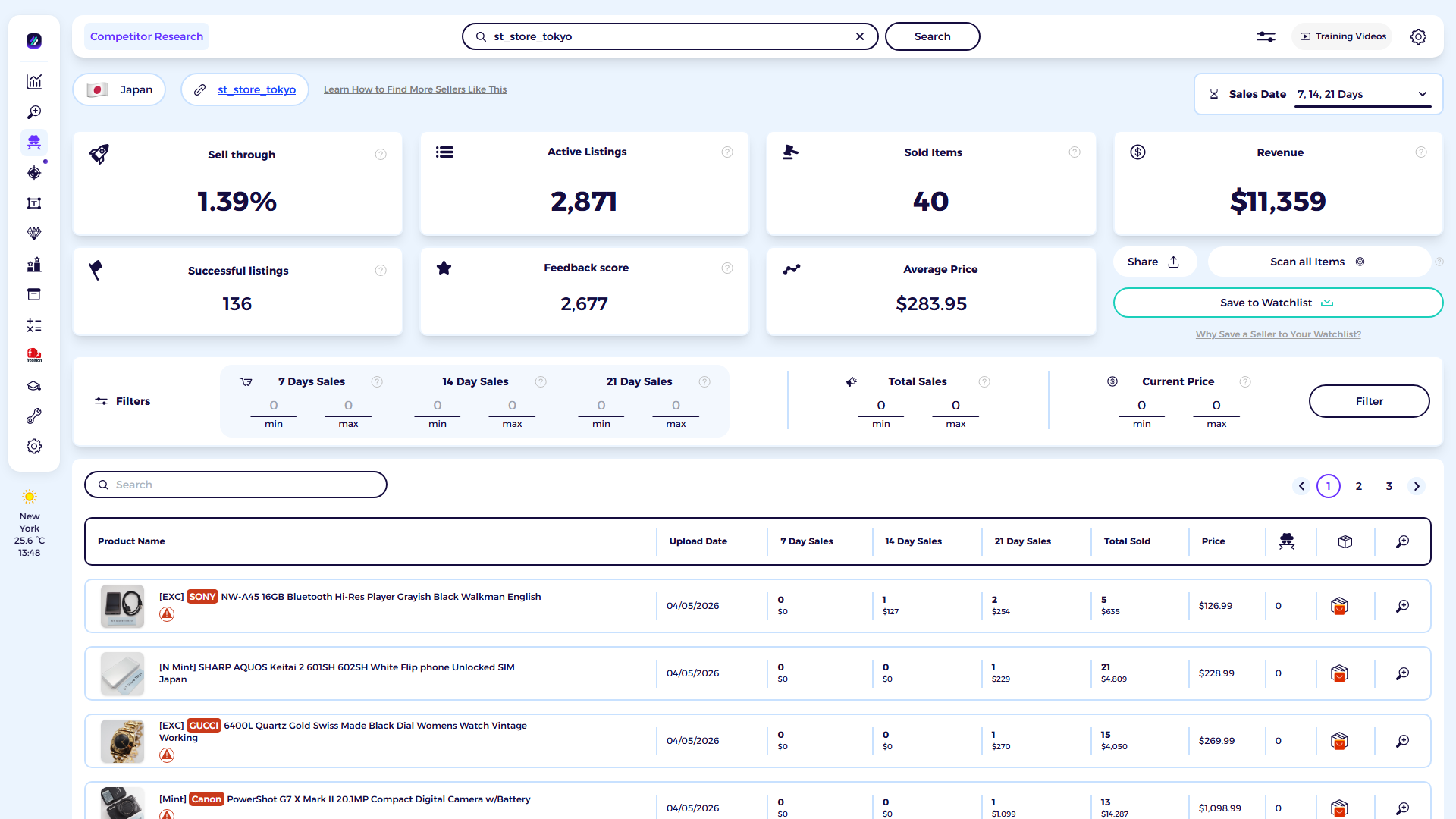Viewport: 1456px width, 819px height.
Task: Open the top-right settings gear
Action: pyautogui.click(x=1418, y=36)
